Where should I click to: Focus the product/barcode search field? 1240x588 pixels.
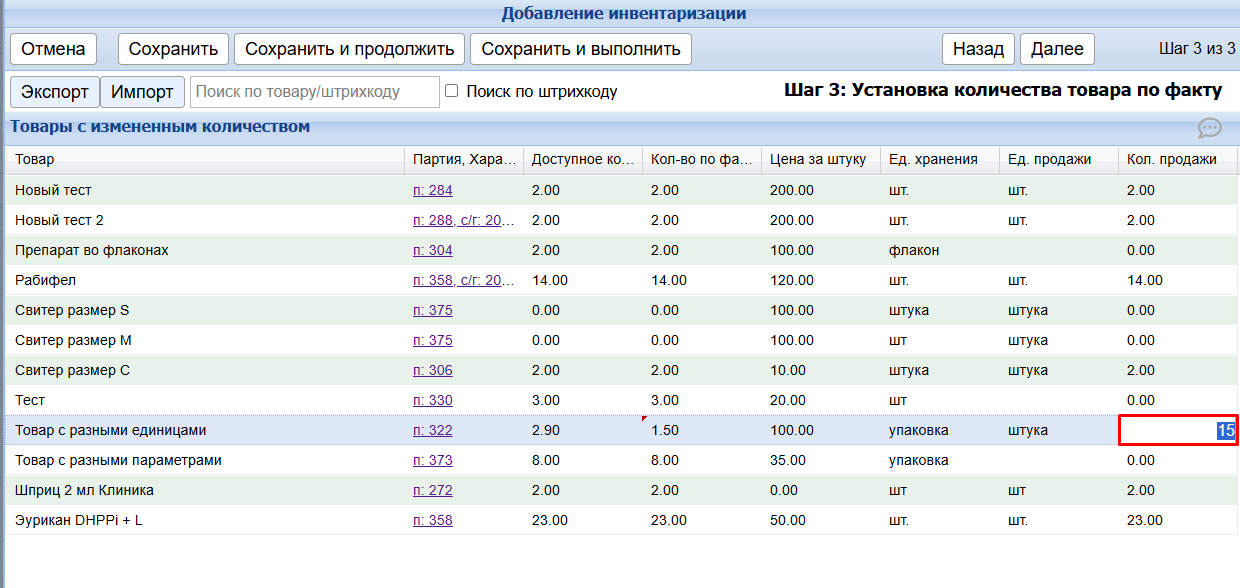pyautogui.click(x=314, y=92)
